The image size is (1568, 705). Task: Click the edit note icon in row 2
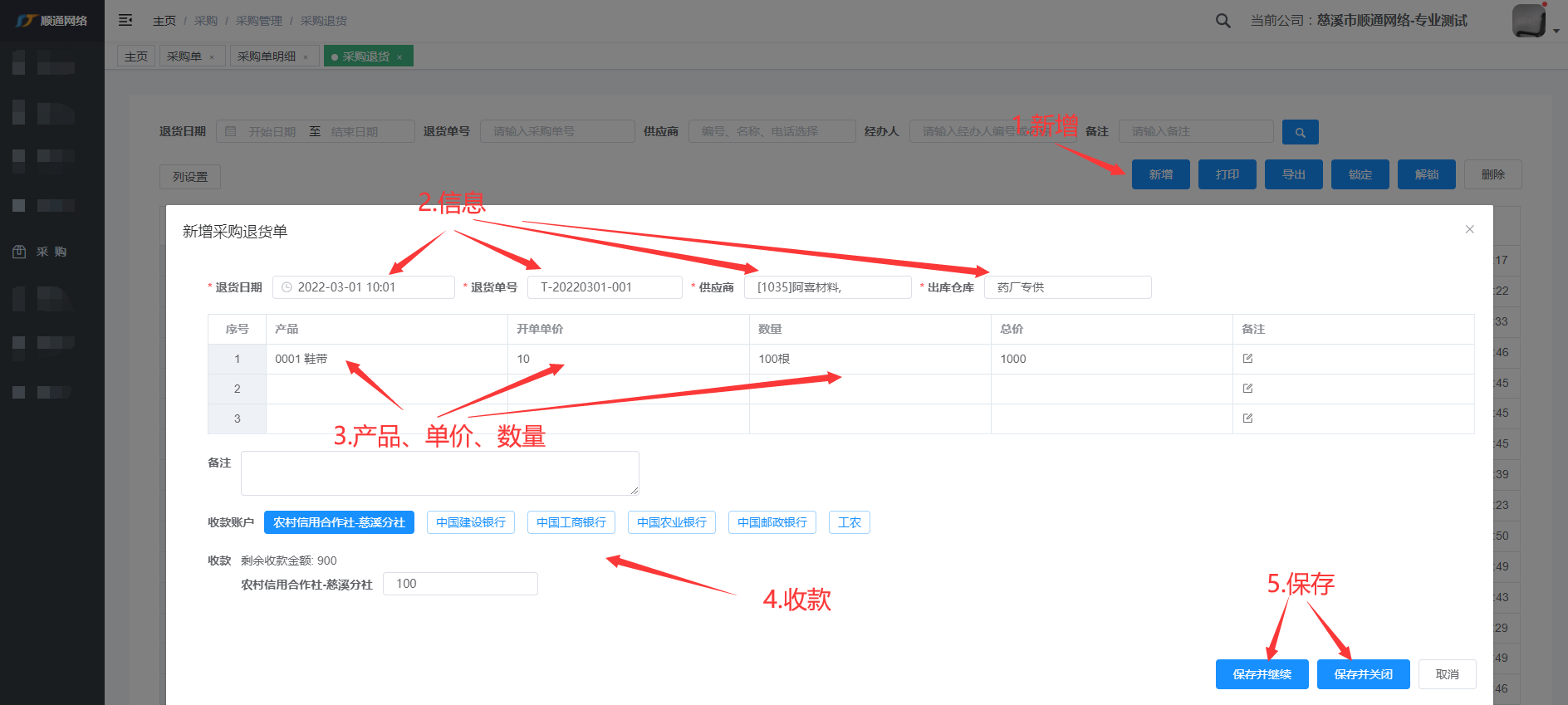(x=1247, y=389)
